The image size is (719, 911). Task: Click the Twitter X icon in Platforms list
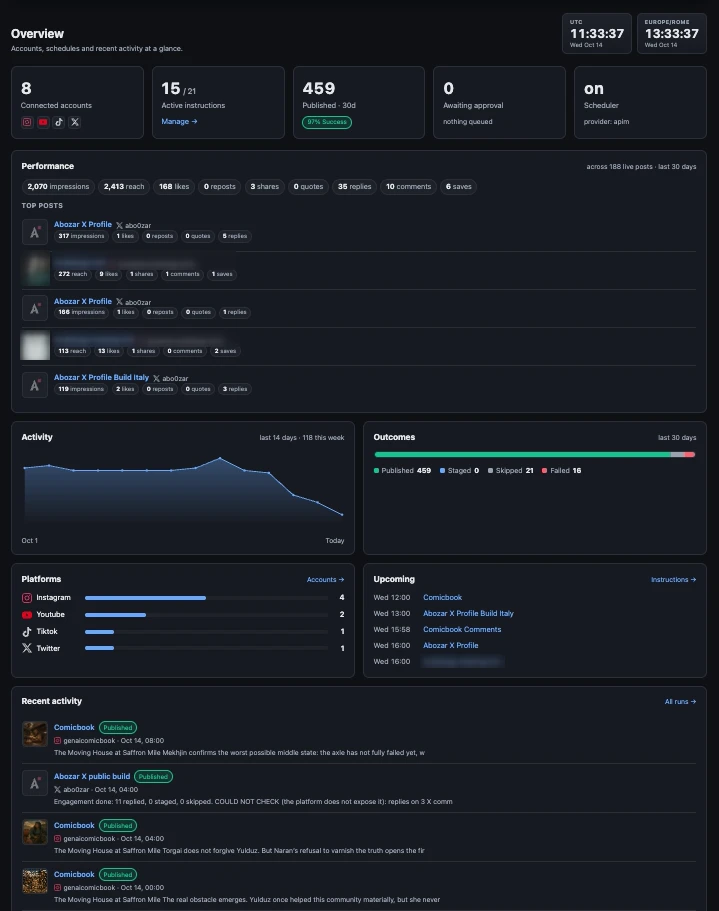[x=27, y=648]
